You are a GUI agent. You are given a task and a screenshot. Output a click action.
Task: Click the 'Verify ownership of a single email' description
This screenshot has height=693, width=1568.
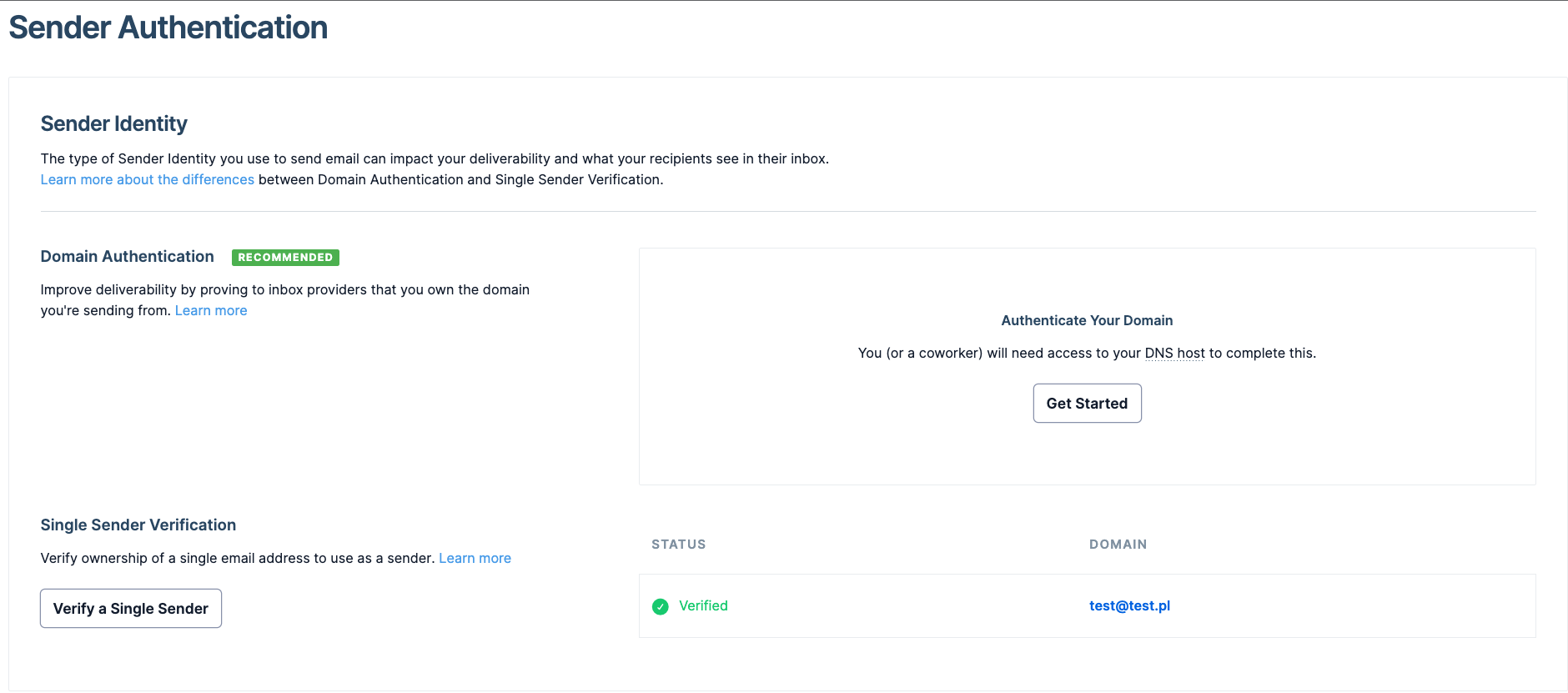238,558
